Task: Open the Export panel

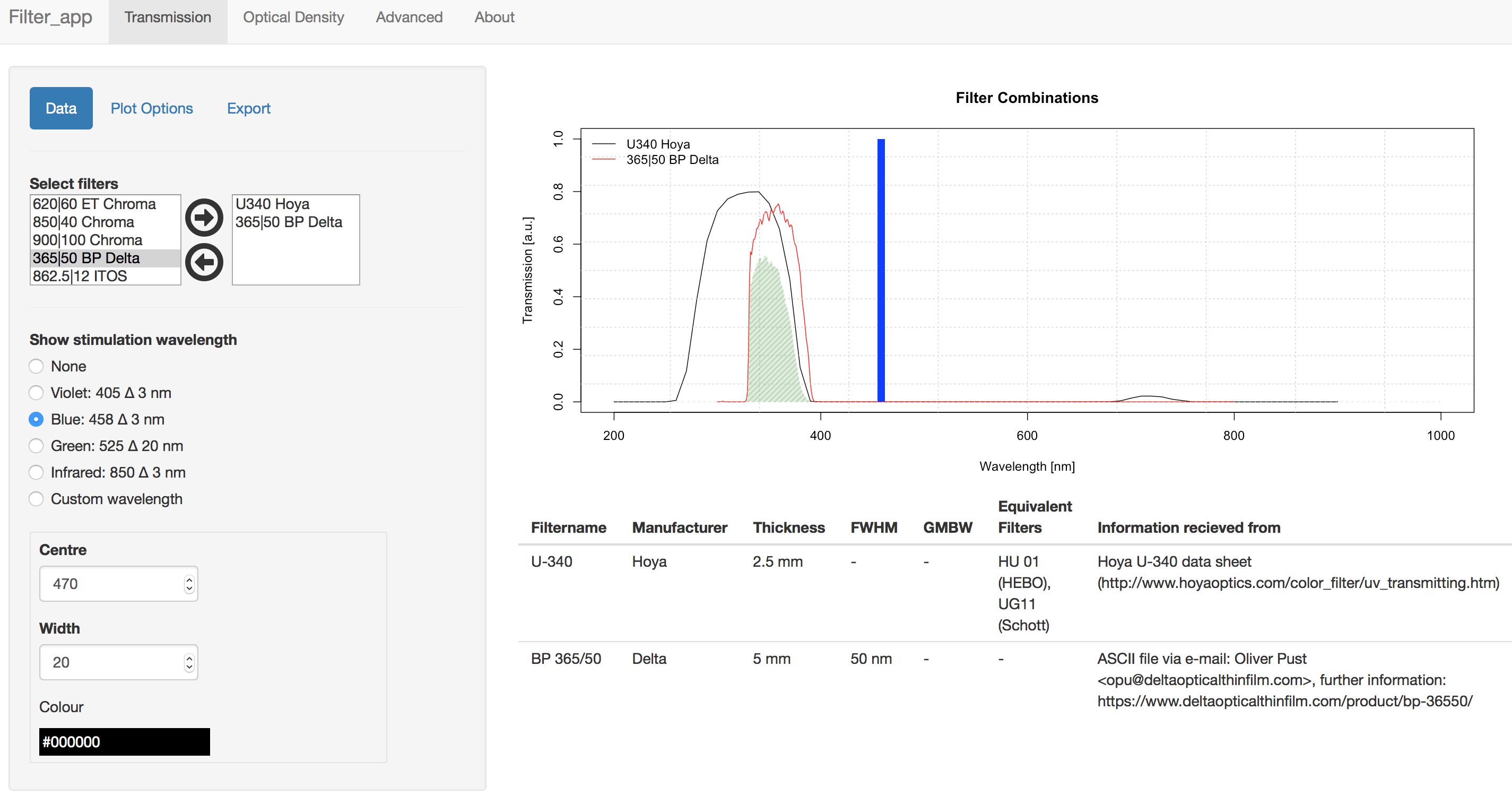Action: click(x=248, y=109)
